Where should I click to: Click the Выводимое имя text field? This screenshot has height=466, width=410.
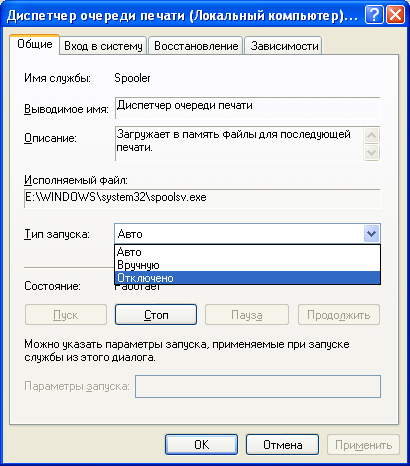click(247, 108)
